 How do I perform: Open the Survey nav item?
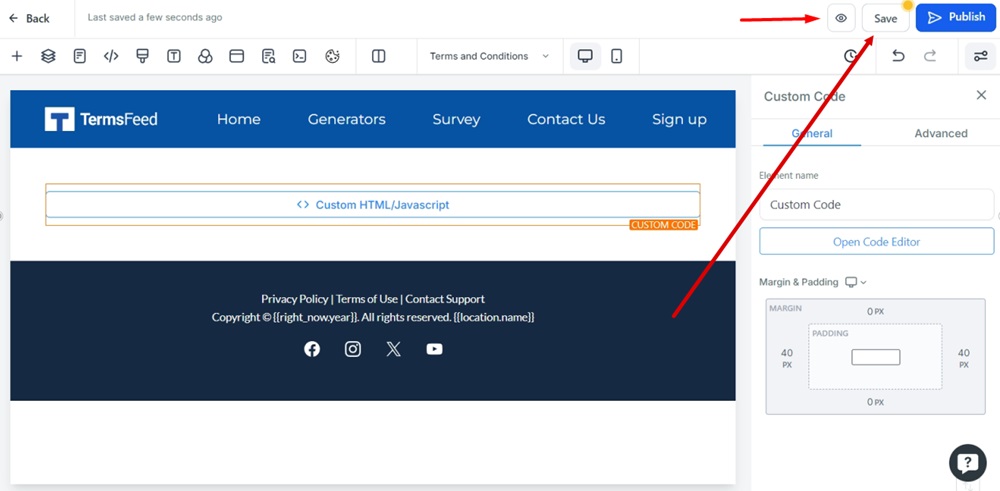click(456, 119)
